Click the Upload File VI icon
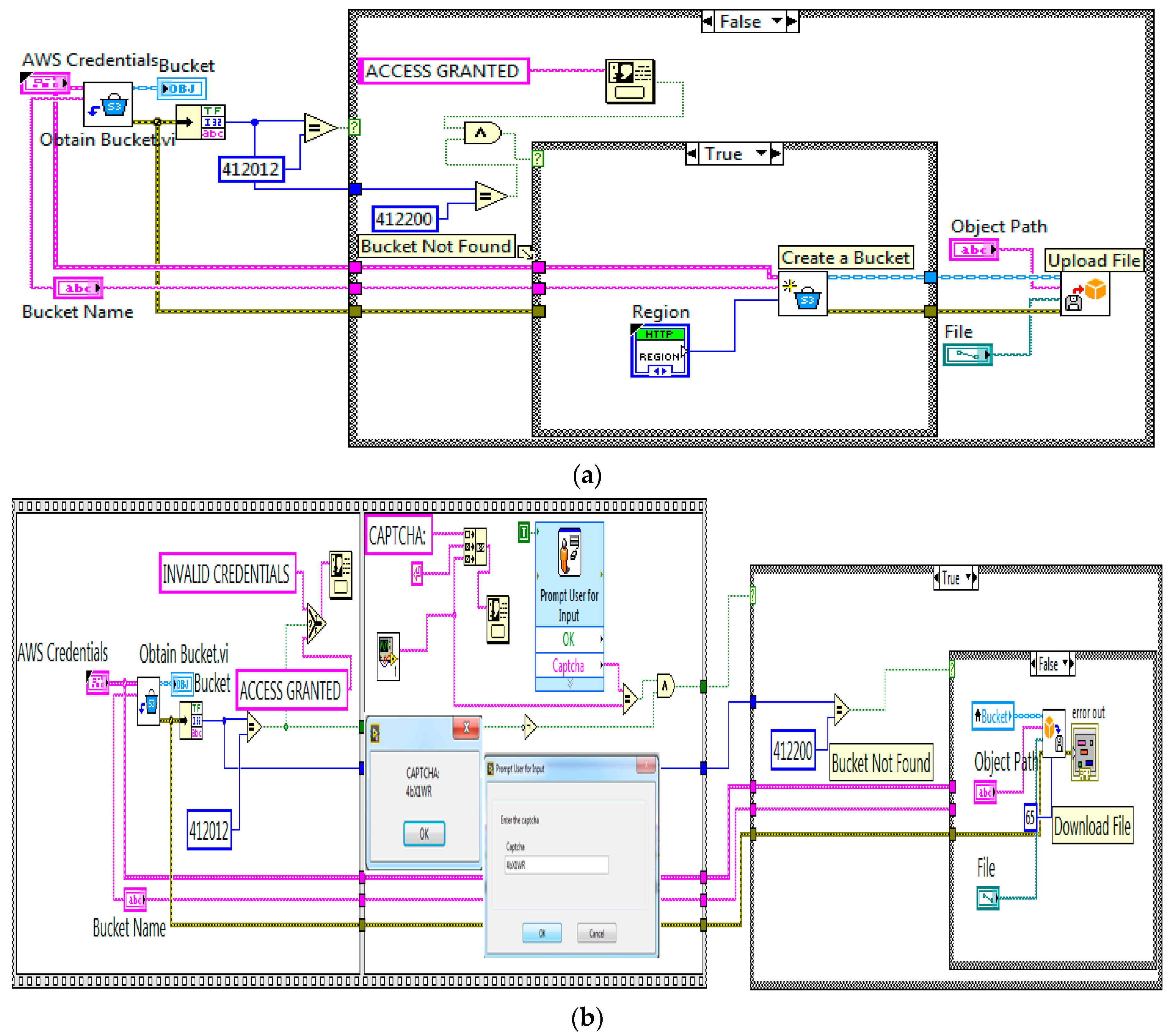 [1085, 294]
